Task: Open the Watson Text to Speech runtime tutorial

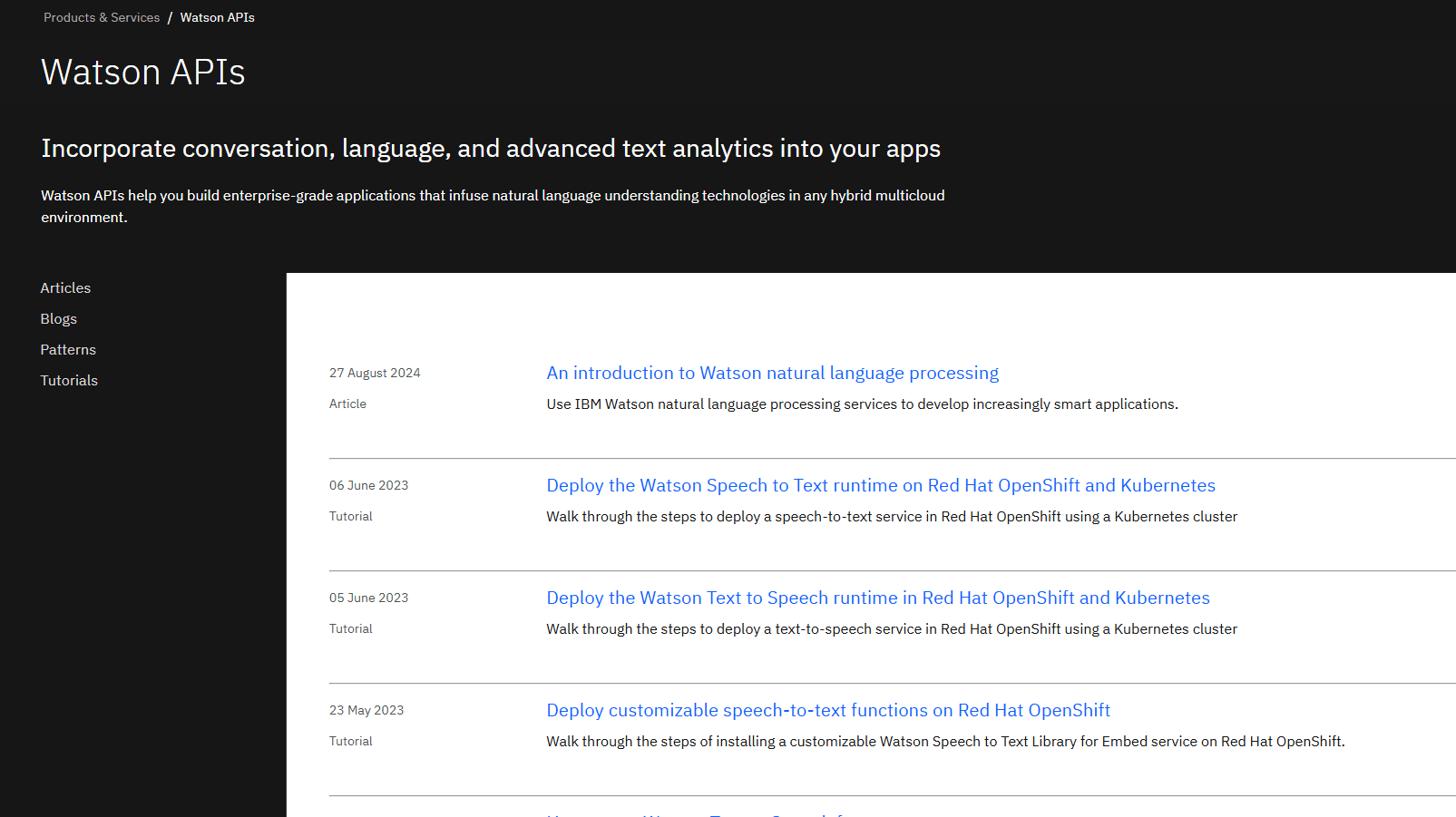Action: click(877, 598)
